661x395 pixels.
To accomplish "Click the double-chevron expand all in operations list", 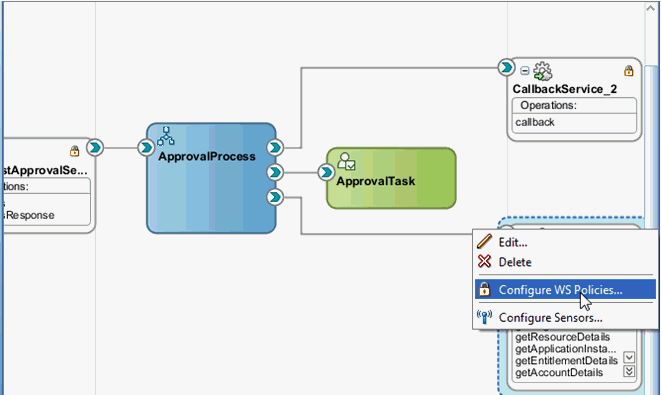I will 629,371.
